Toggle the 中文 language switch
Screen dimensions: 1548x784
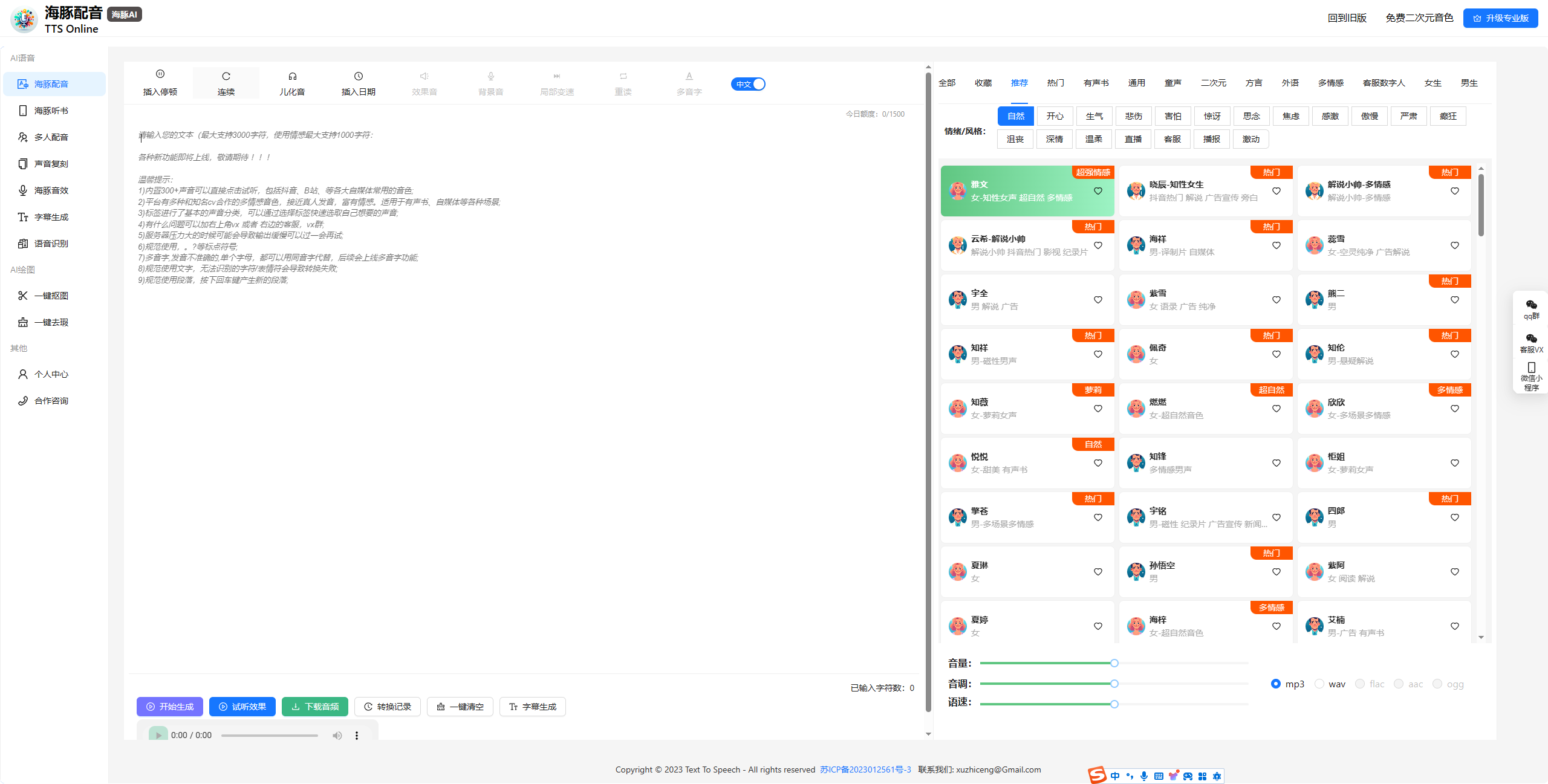pyautogui.click(x=749, y=84)
